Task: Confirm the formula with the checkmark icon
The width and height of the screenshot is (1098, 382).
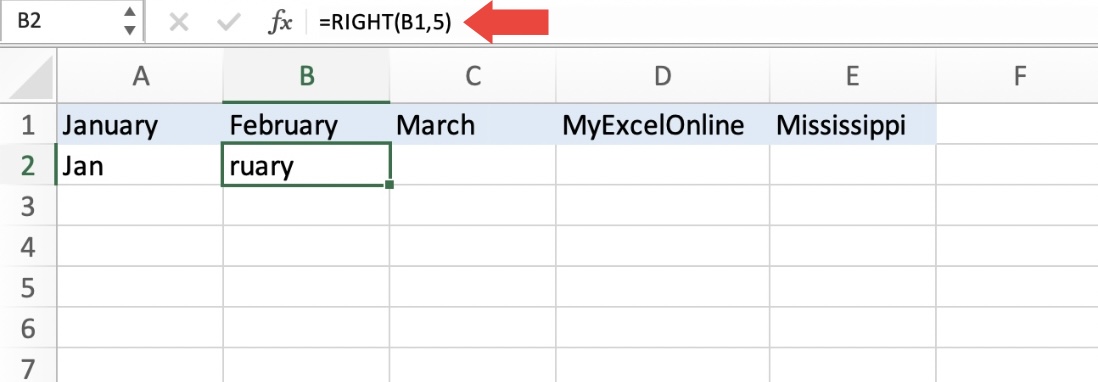Action: click(228, 23)
